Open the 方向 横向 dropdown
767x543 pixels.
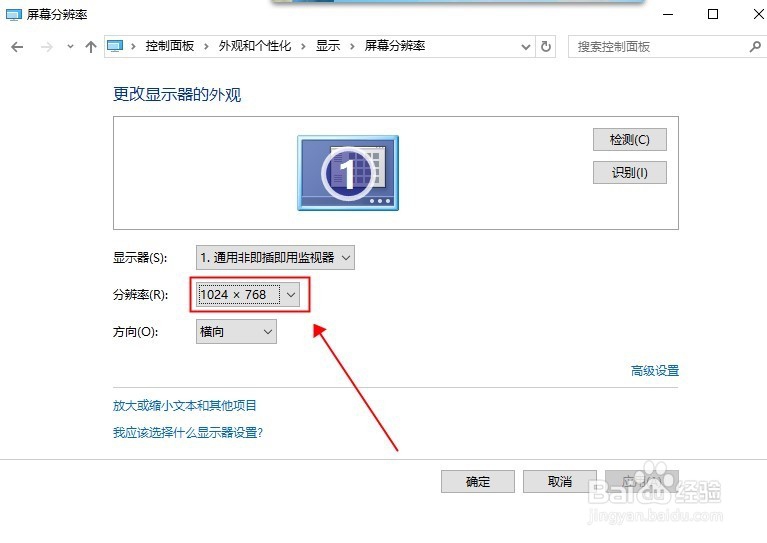tap(236, 332)
